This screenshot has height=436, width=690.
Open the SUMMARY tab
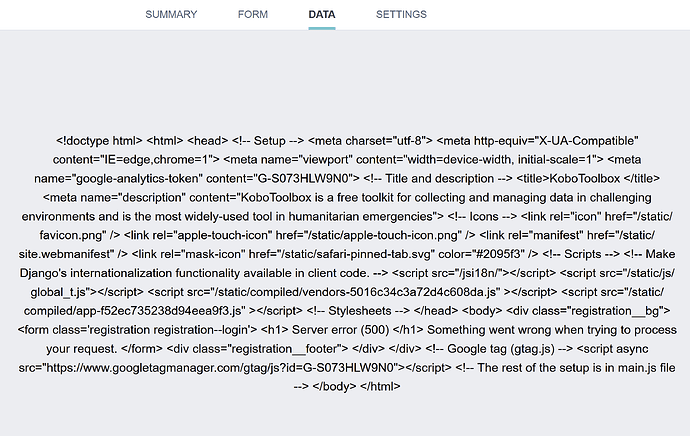171,15
